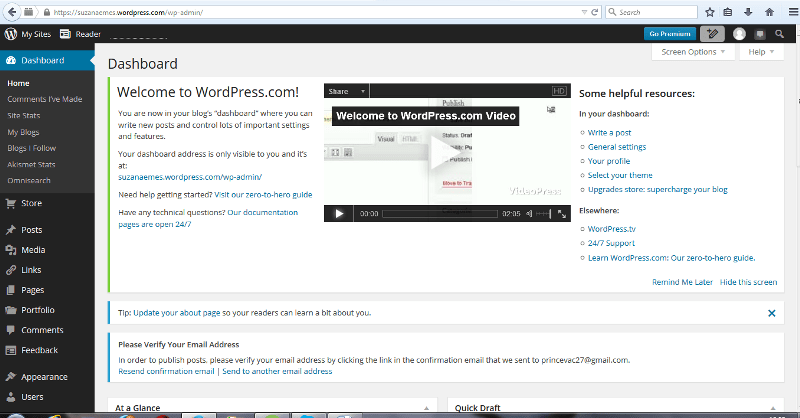
Task: Open the Posts menu in sidebar
Action: [x=32, y=230]
